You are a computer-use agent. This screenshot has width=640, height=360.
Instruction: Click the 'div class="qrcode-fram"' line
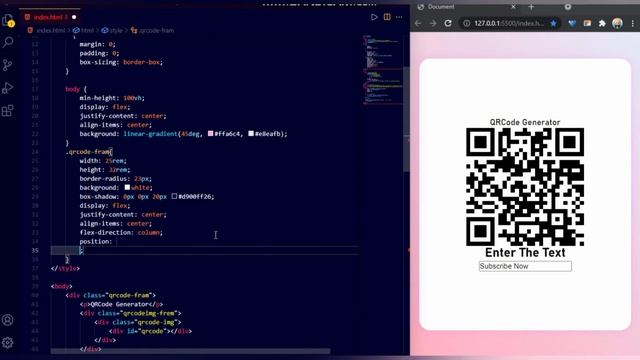coord(111,295)
